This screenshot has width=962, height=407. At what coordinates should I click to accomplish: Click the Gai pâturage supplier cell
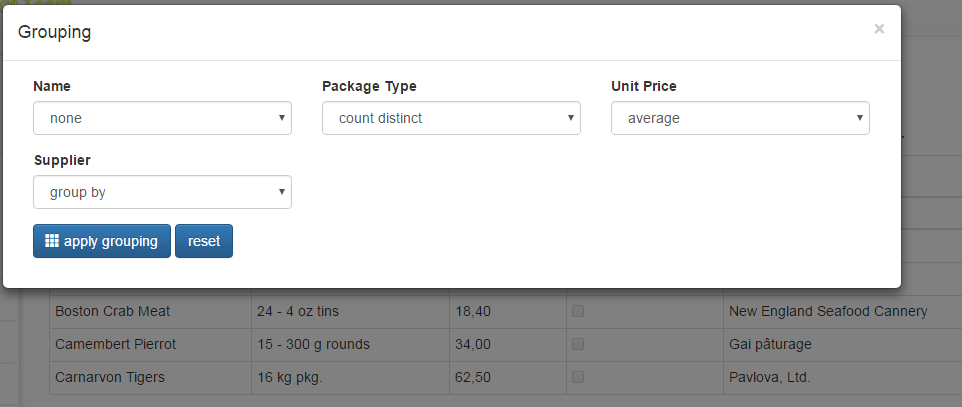coord(842,344)
